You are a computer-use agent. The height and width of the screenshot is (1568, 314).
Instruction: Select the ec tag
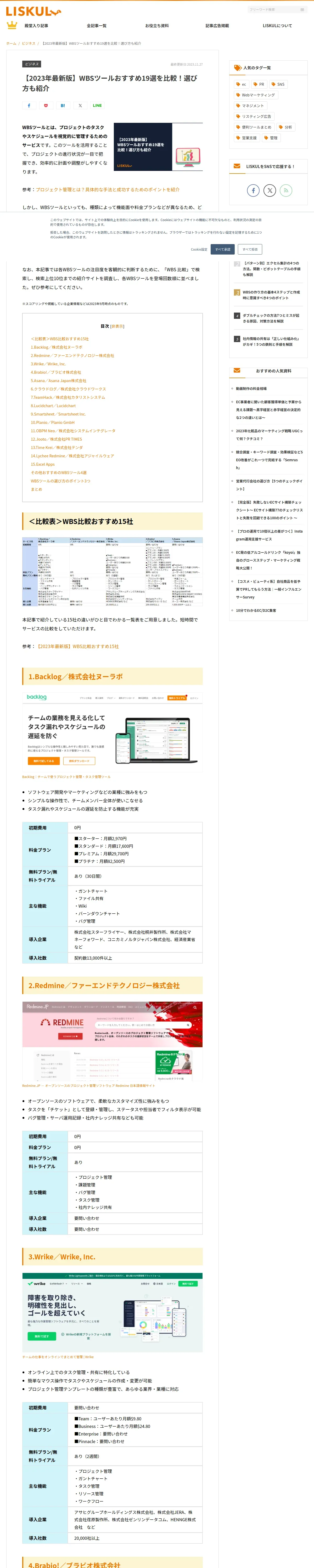[242, 85]
